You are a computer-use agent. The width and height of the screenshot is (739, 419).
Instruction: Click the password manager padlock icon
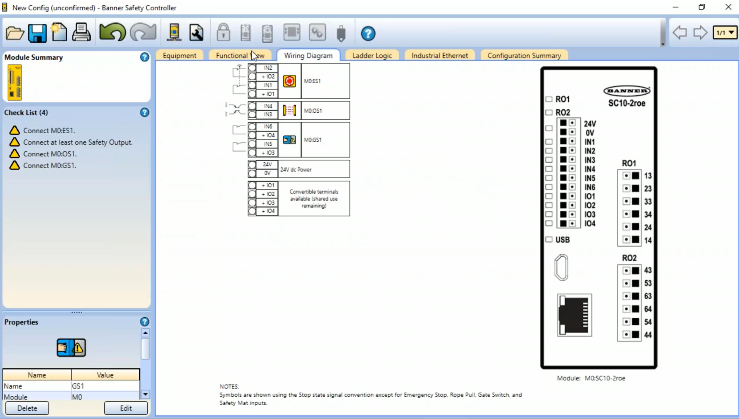[223, 33]
